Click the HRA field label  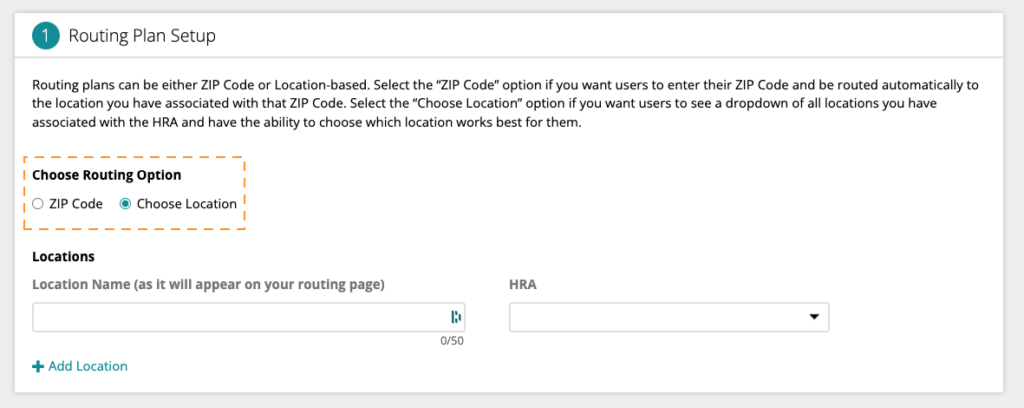522,285
